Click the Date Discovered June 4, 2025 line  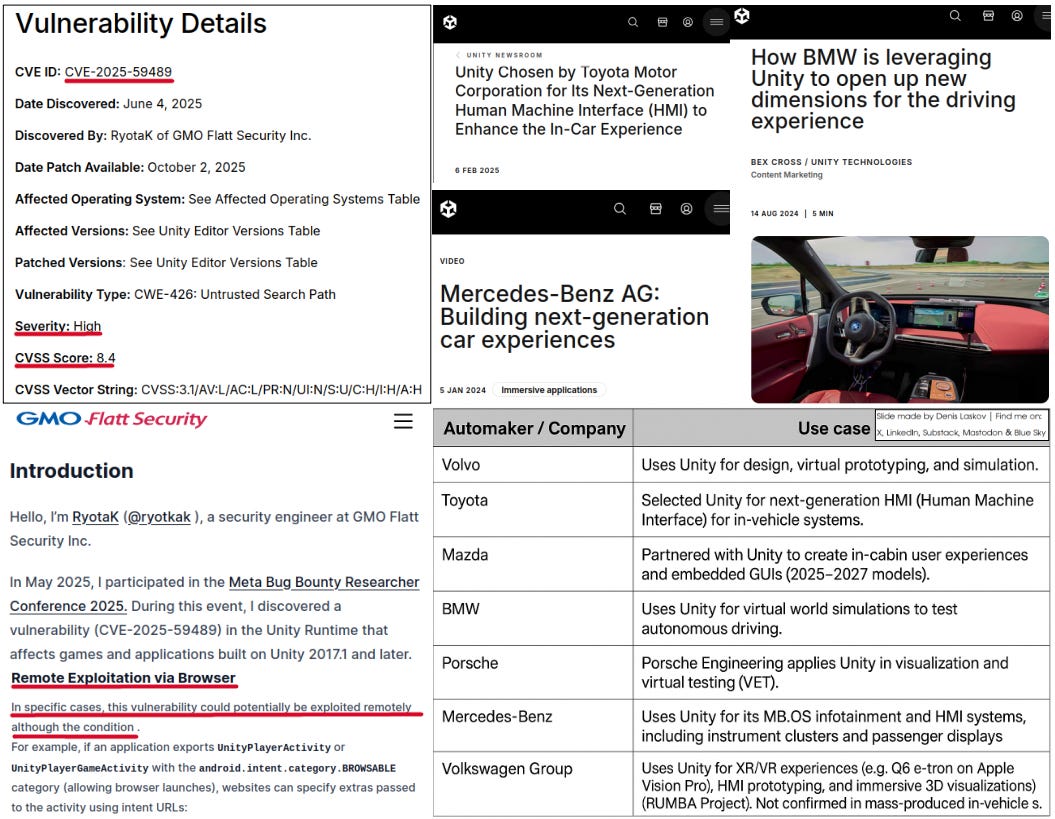pyautogui.click(x=108, y=104)
